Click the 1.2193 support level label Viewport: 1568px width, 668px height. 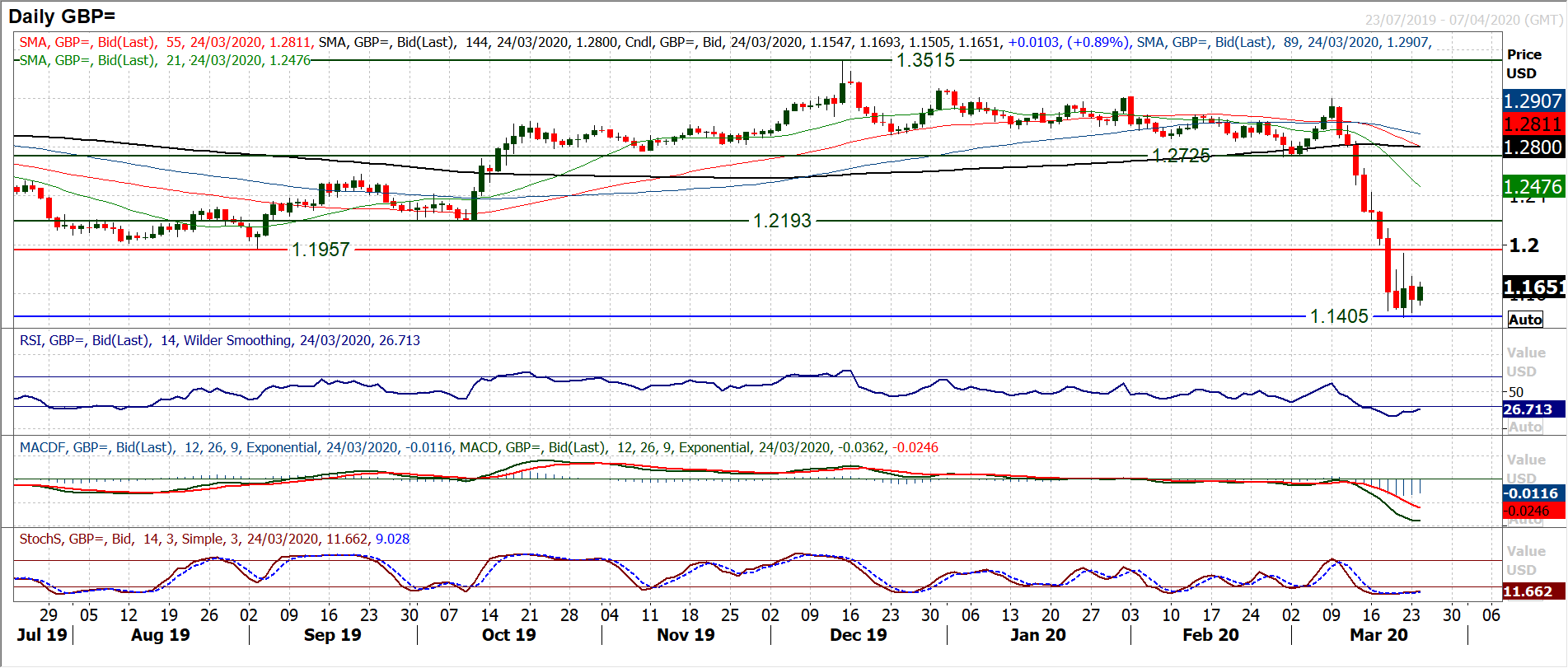(782, 221)
